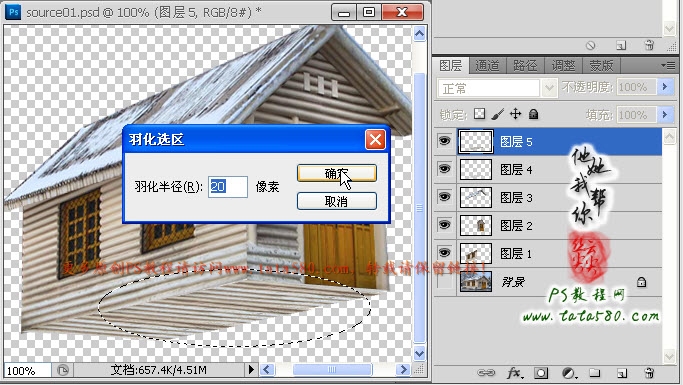Confirm feather with 确定 button

(x=337, y=173)
